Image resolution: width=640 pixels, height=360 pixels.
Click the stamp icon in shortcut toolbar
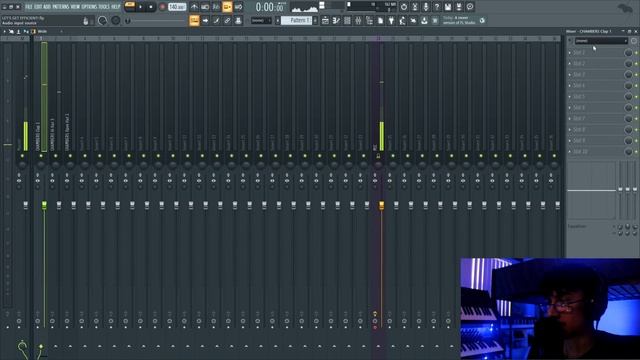pyautogui.click(x=238, y=20)
